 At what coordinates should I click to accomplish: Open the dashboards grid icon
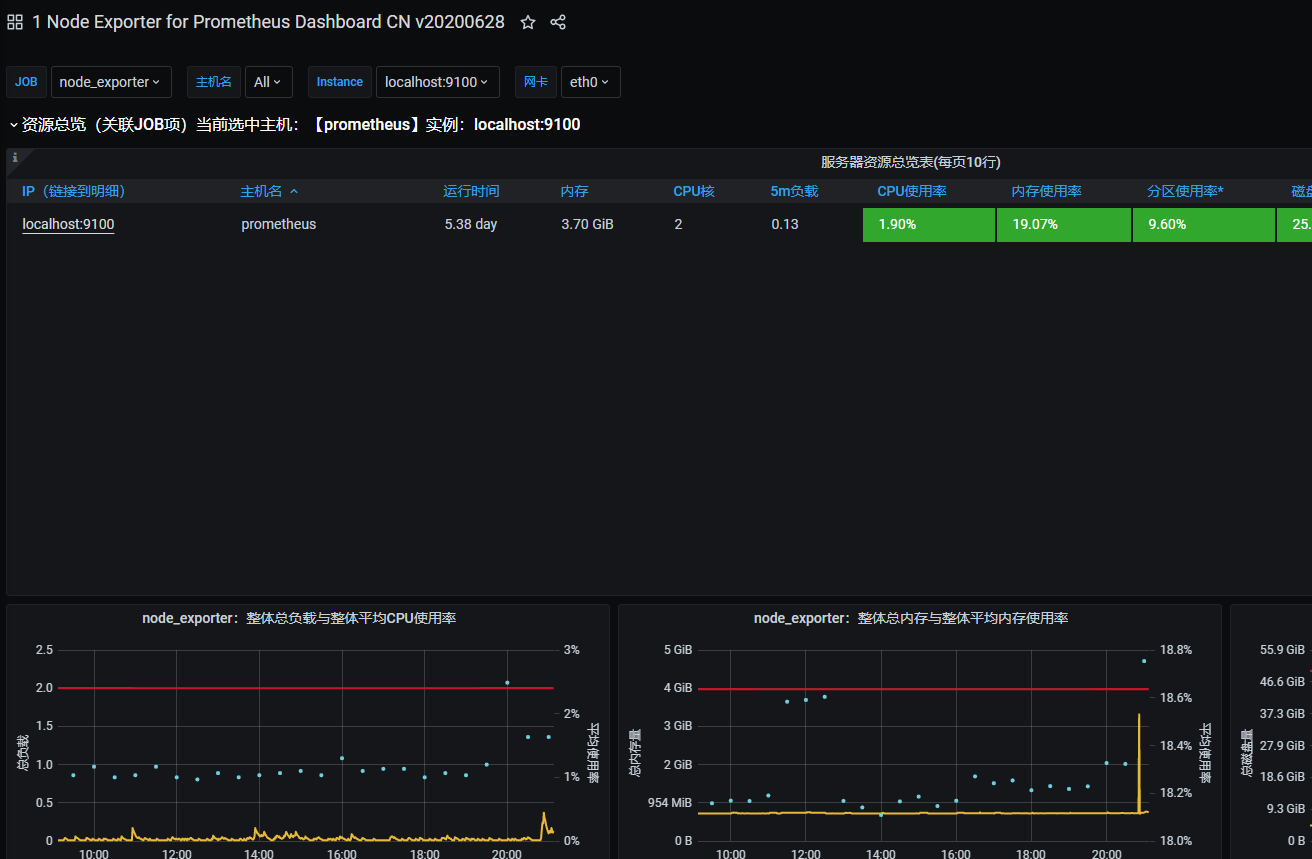coord(15,22)
